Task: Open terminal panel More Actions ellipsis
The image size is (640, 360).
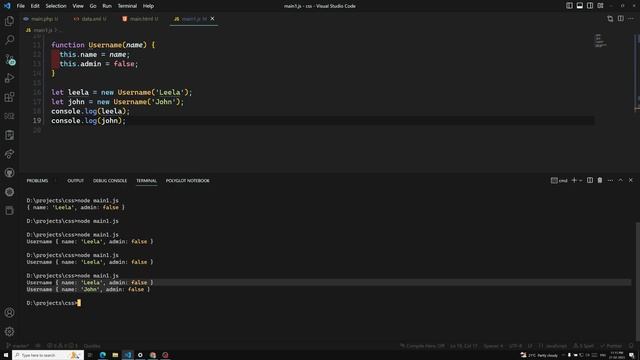Action: point(610,180)
